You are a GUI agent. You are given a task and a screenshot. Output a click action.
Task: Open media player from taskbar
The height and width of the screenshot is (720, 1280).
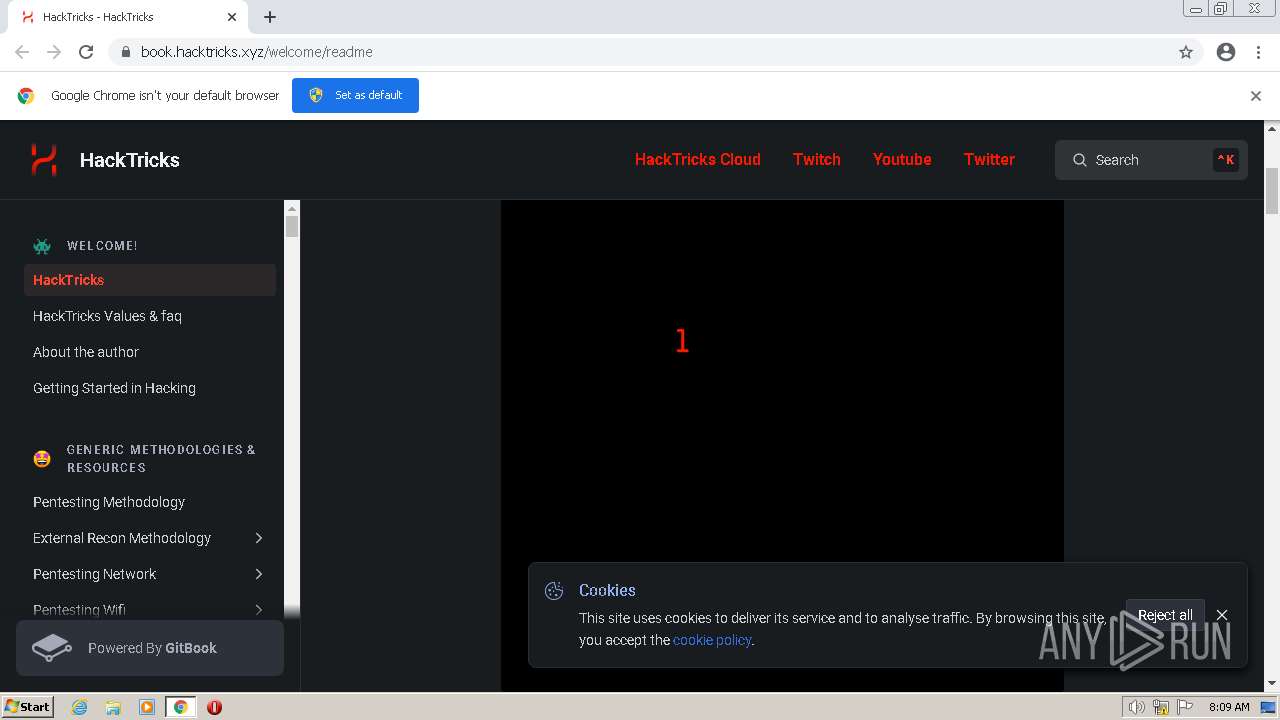[x=147, y=707]
